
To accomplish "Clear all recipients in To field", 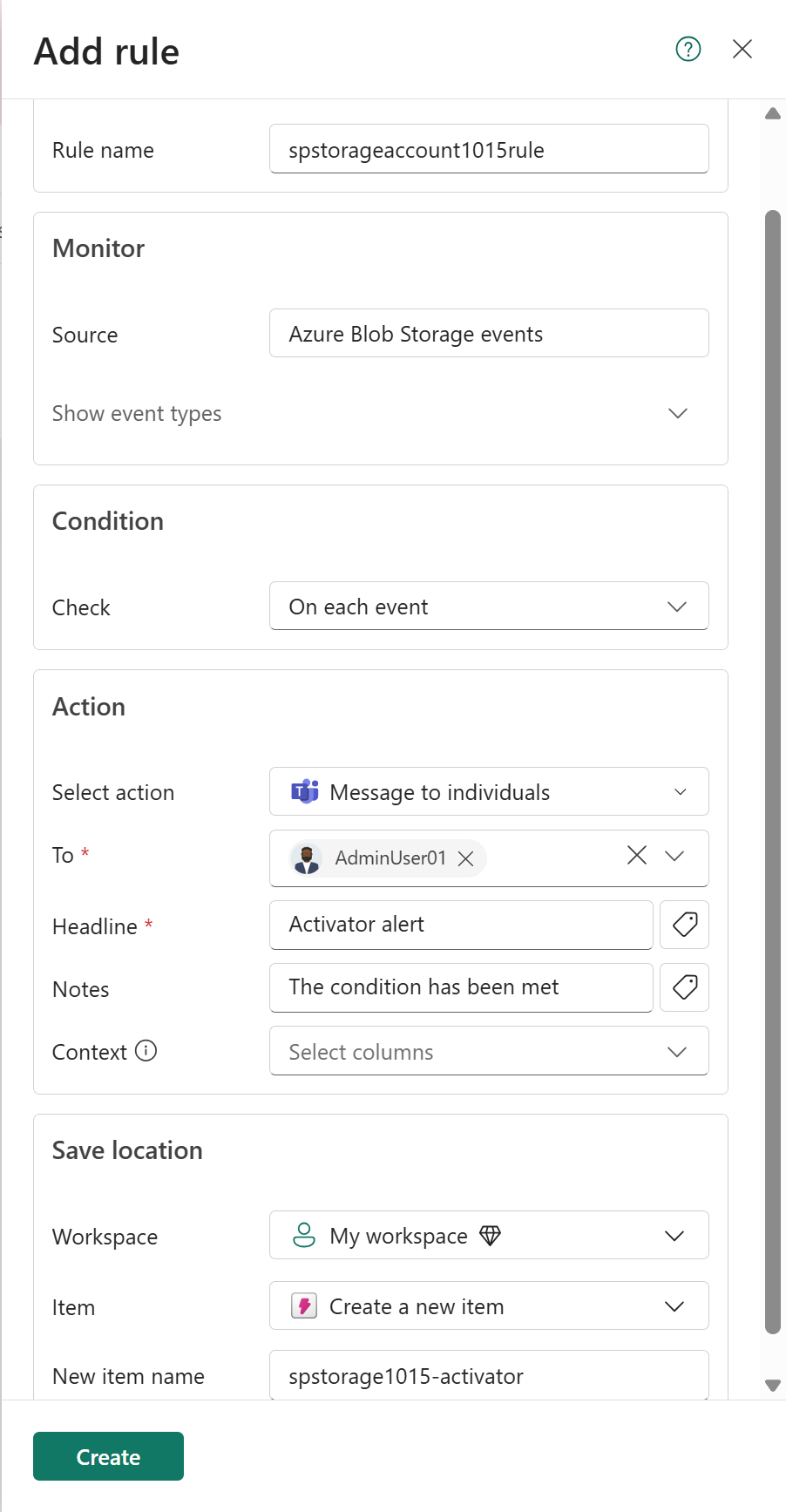I will point(637,856).
